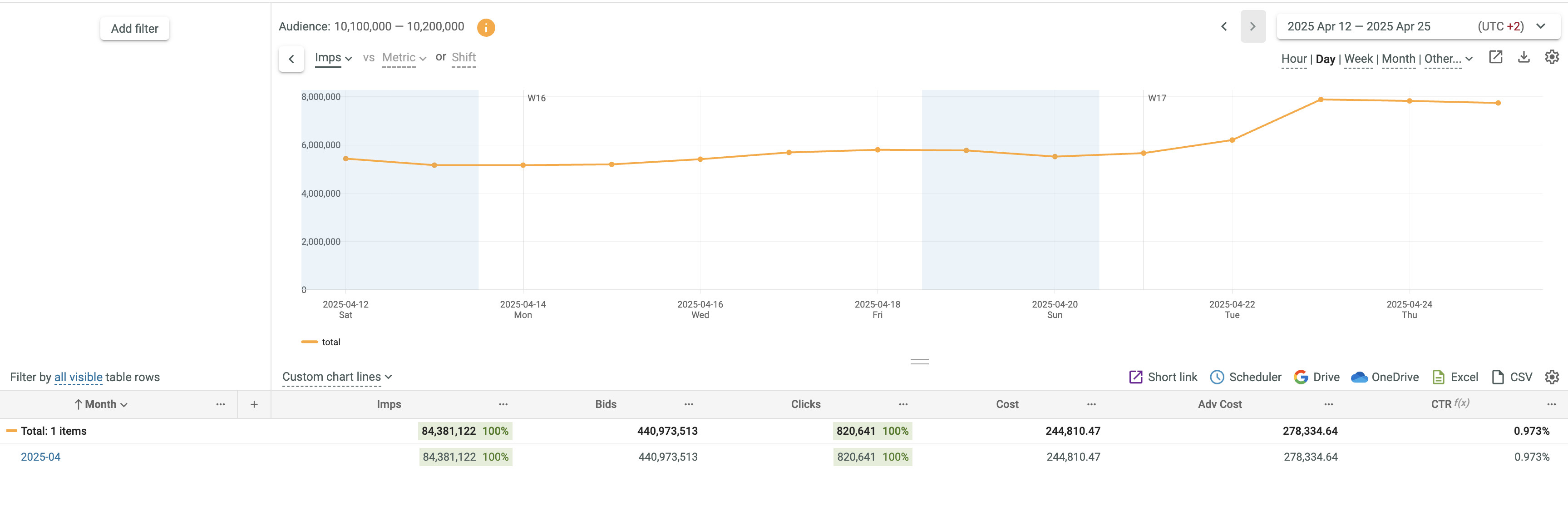Open chart in new window icon
1568x507 pixels.
point(1495,57)
